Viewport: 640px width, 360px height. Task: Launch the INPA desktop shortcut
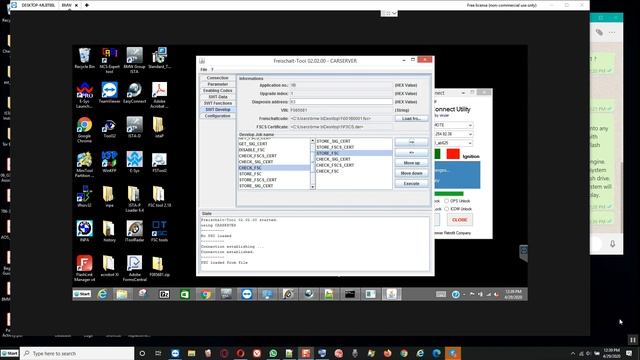click(84, 231)
